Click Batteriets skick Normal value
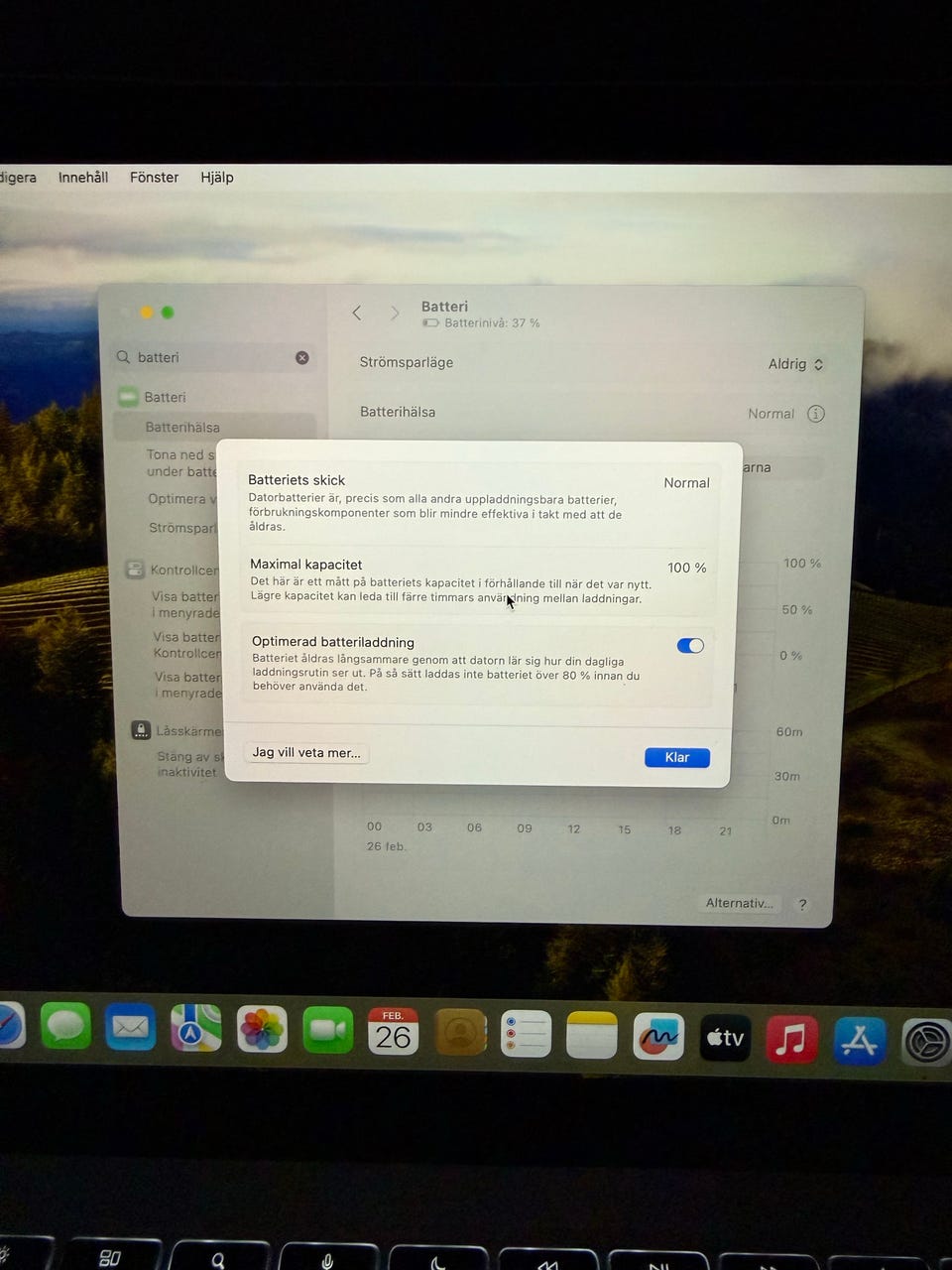 point(686,483)
